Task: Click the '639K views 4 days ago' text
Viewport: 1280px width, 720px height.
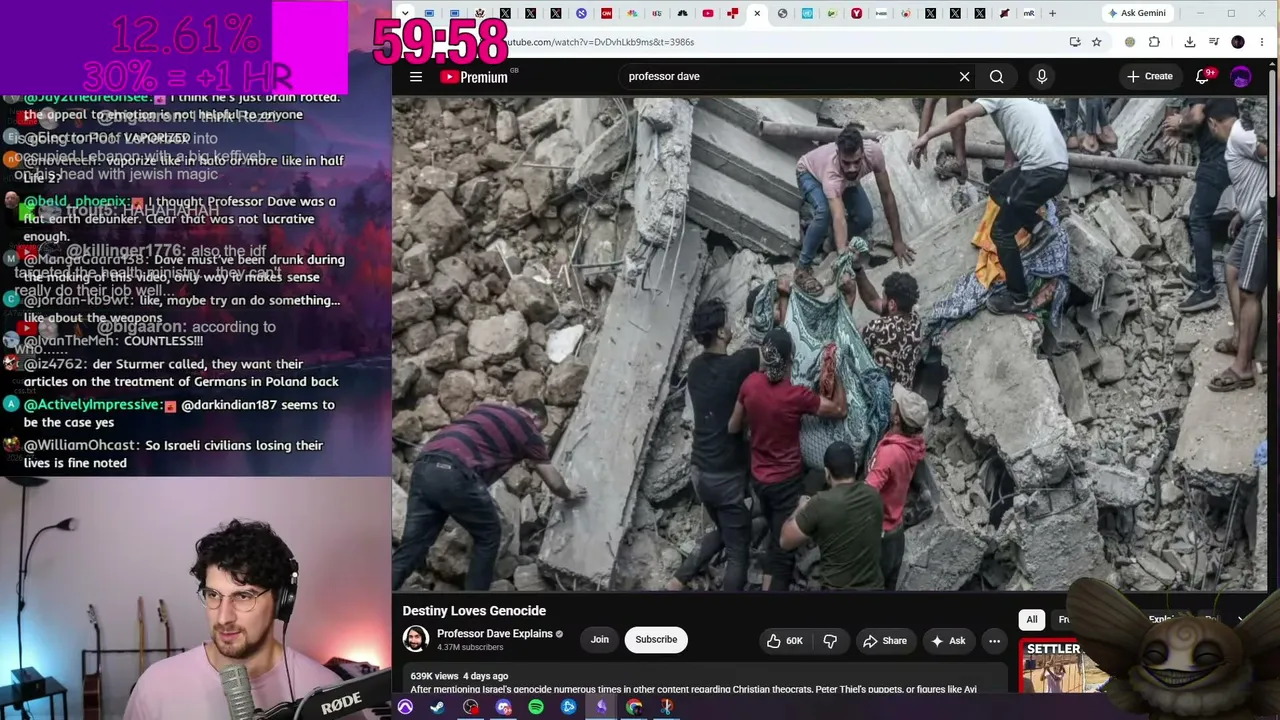Action: pyautogui.click(x=459, y=676)
